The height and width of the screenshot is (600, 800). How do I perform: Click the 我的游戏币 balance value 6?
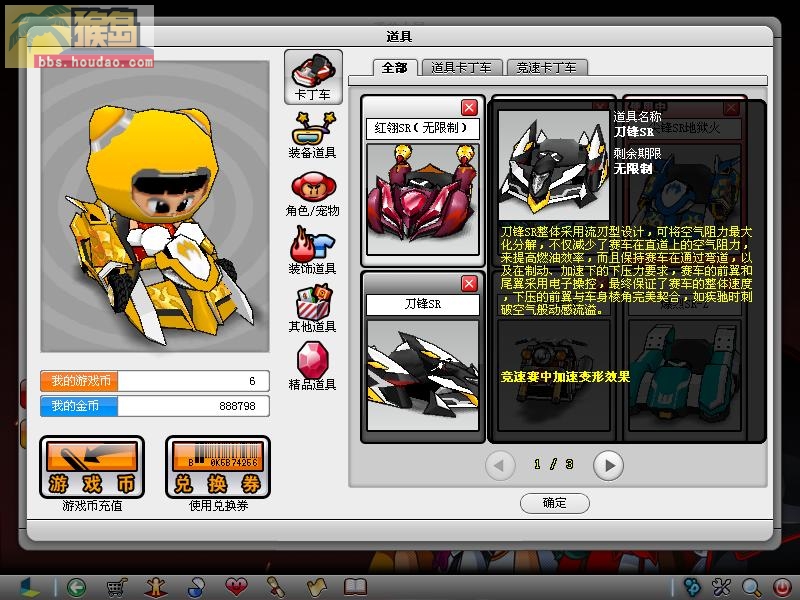tap(252, 381)
